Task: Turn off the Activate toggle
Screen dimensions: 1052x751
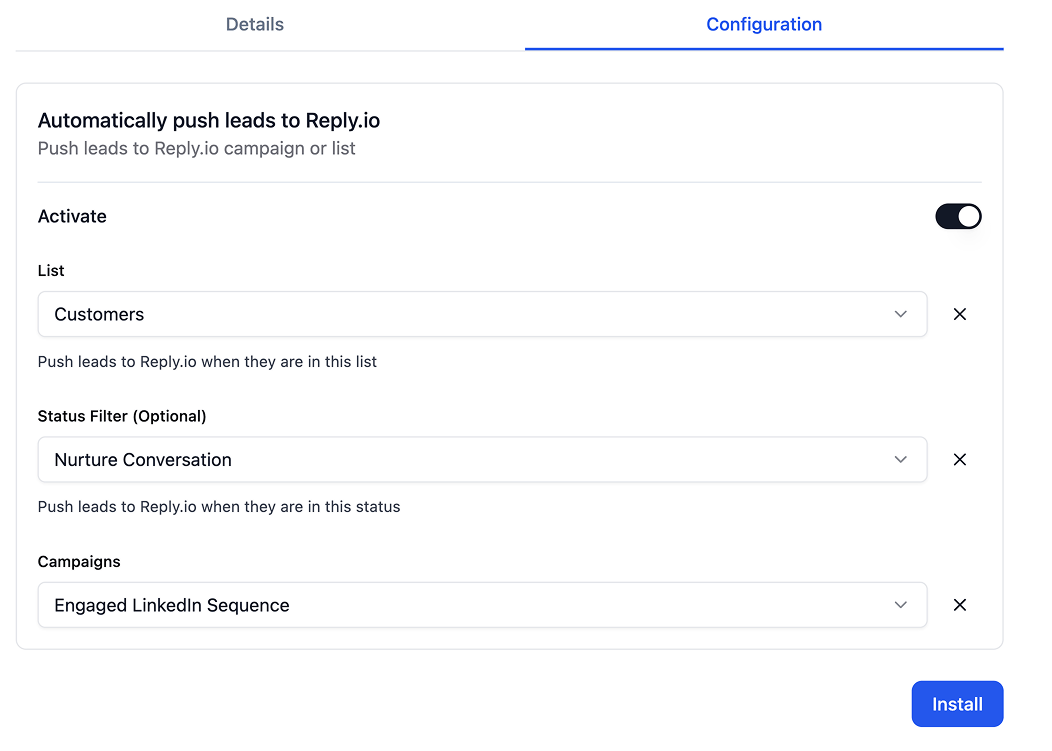Action: (x=958, y=216)
